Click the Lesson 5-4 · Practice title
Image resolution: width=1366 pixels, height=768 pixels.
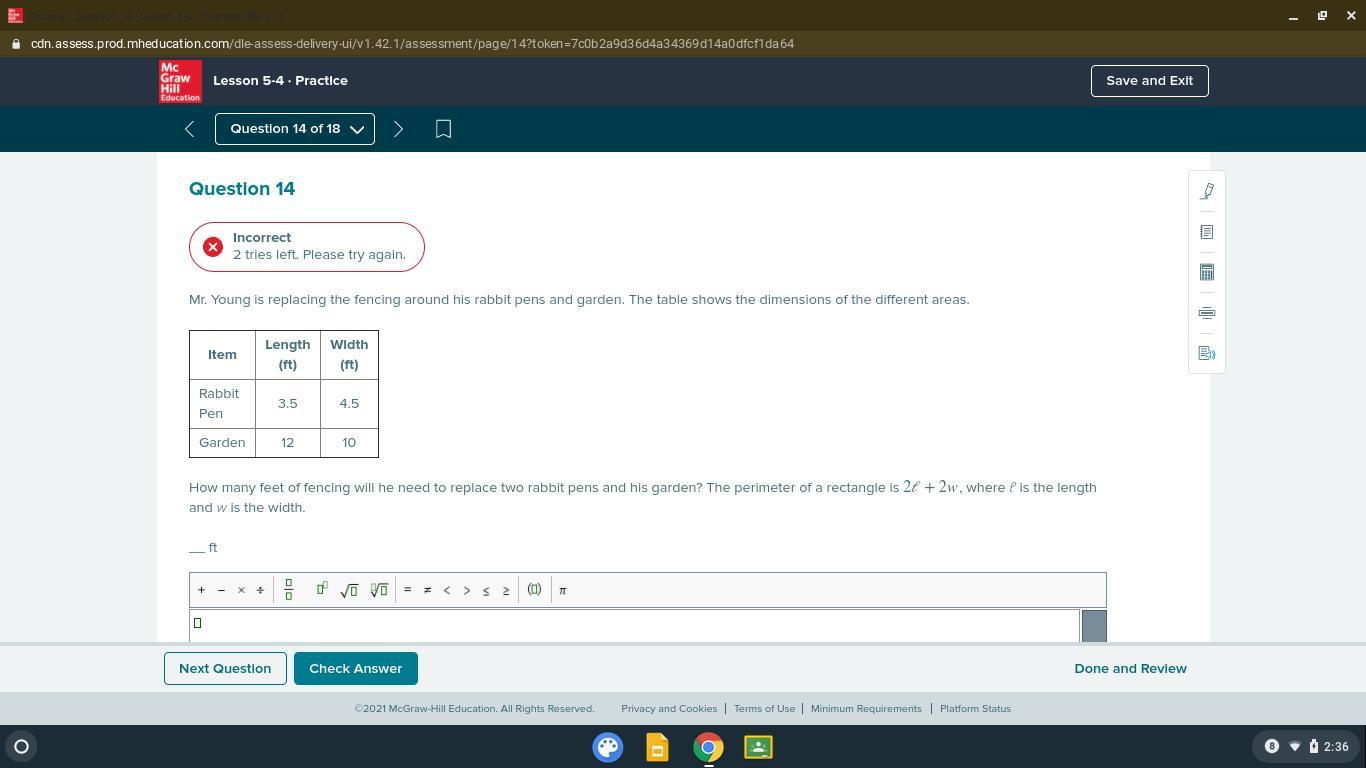pos(280,81)
